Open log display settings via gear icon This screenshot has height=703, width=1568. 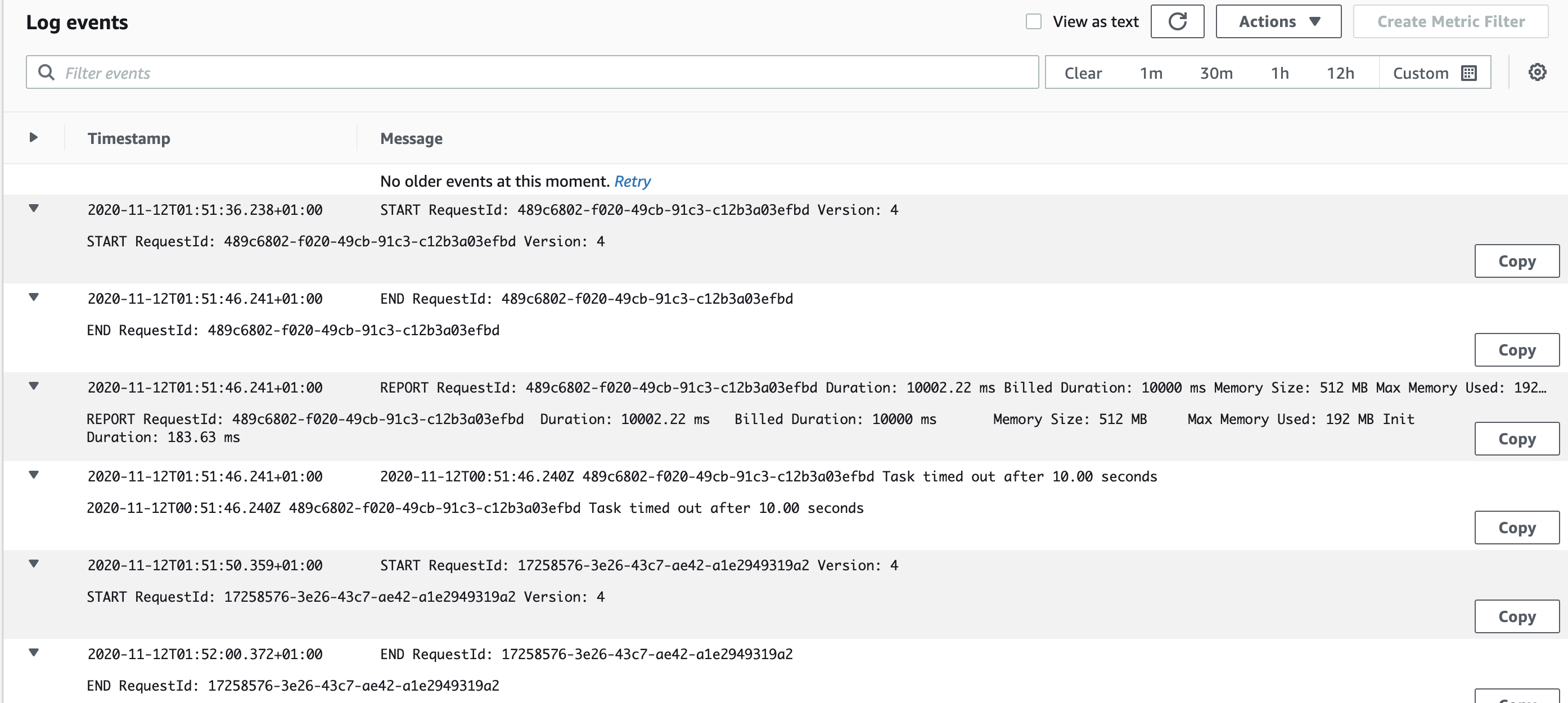(1538, 72)
